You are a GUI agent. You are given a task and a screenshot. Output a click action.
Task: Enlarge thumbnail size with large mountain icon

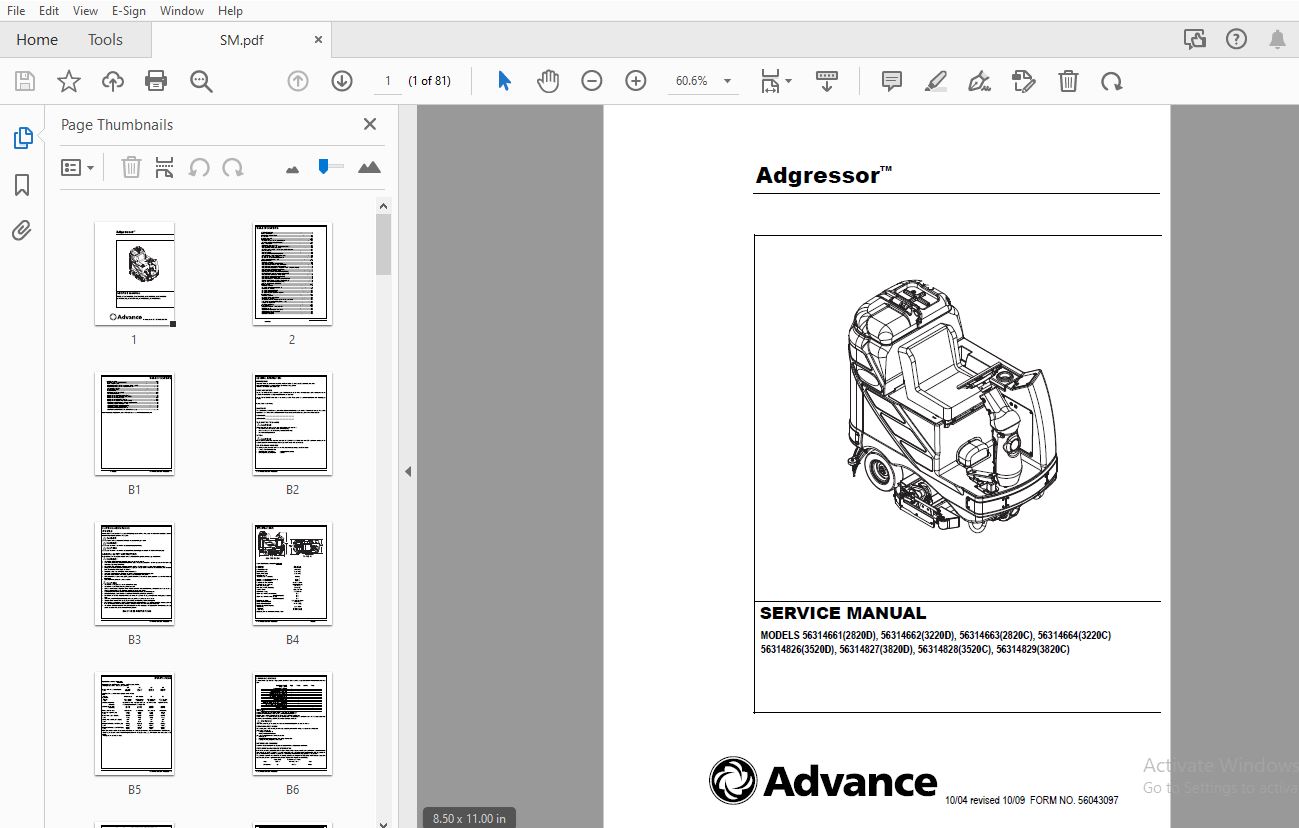coord(369,168)
